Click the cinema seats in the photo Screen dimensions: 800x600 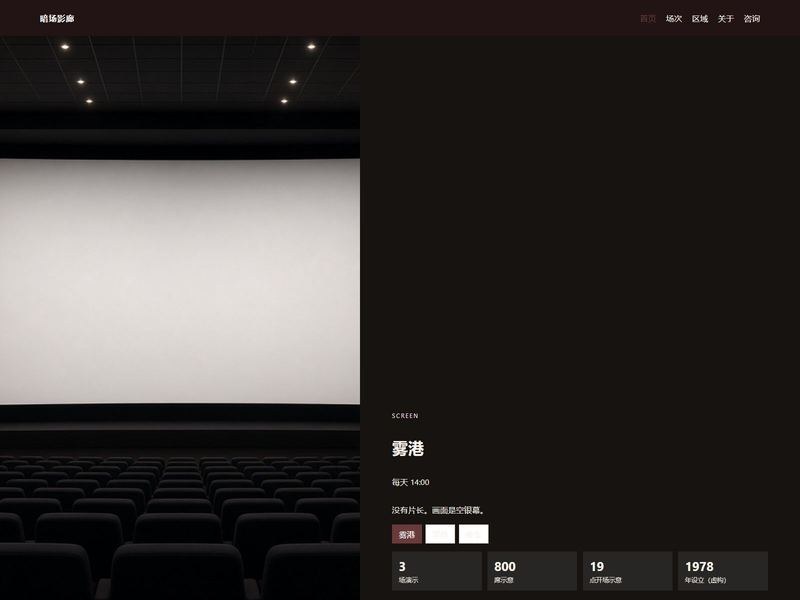[x=180, y=526]
